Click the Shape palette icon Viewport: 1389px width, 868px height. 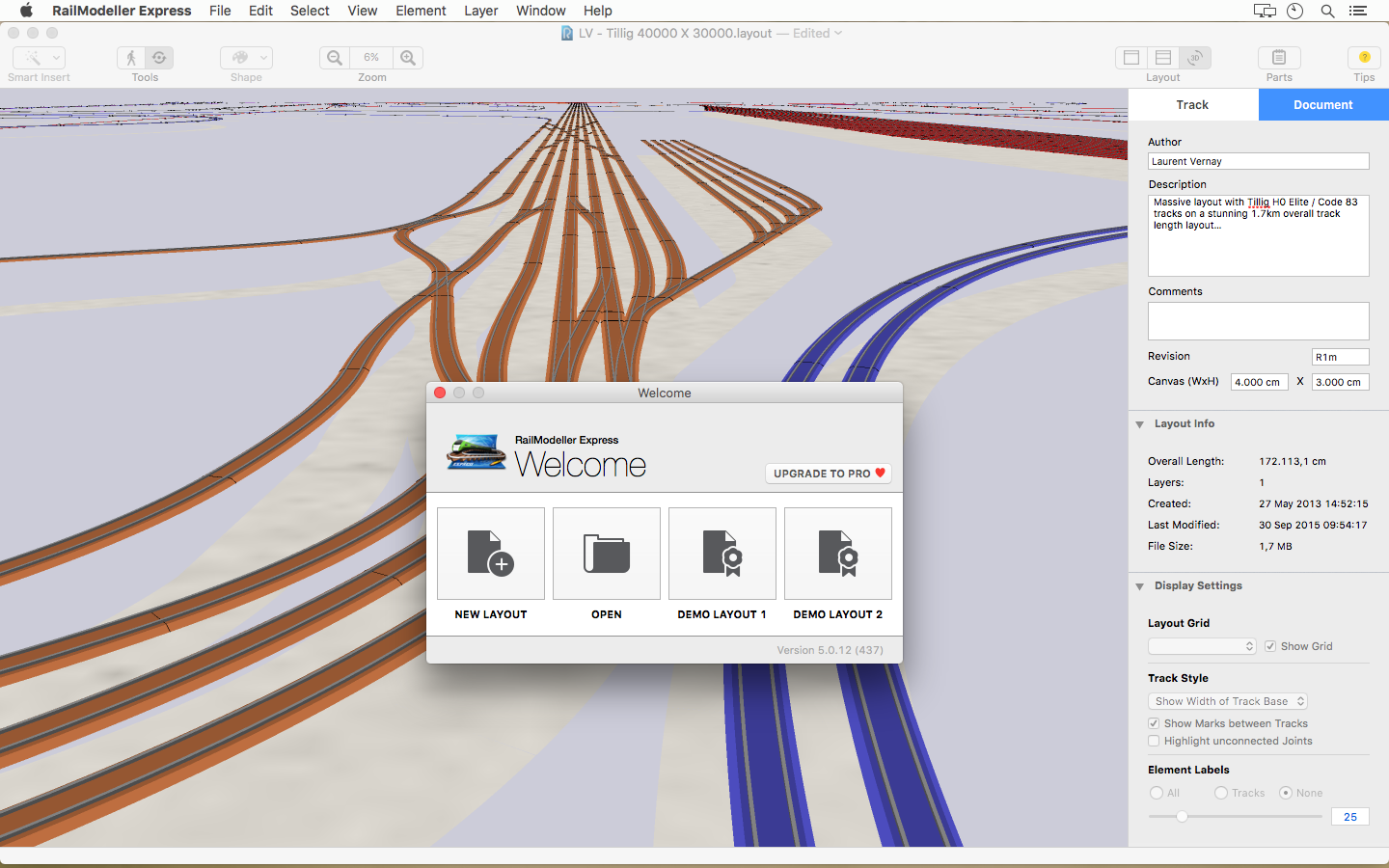point(239,58)
